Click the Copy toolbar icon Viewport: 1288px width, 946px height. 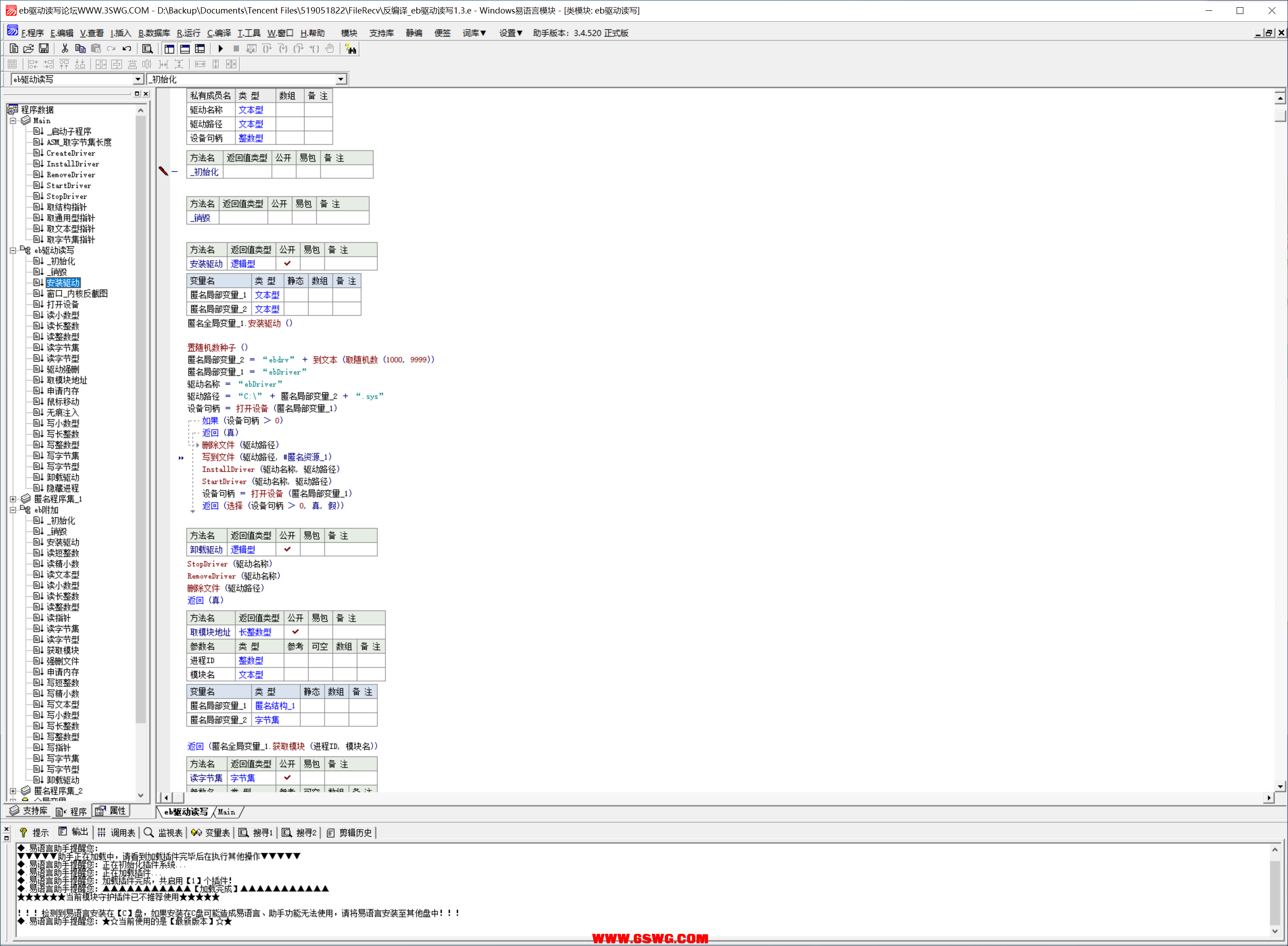(x=80, y=49)
